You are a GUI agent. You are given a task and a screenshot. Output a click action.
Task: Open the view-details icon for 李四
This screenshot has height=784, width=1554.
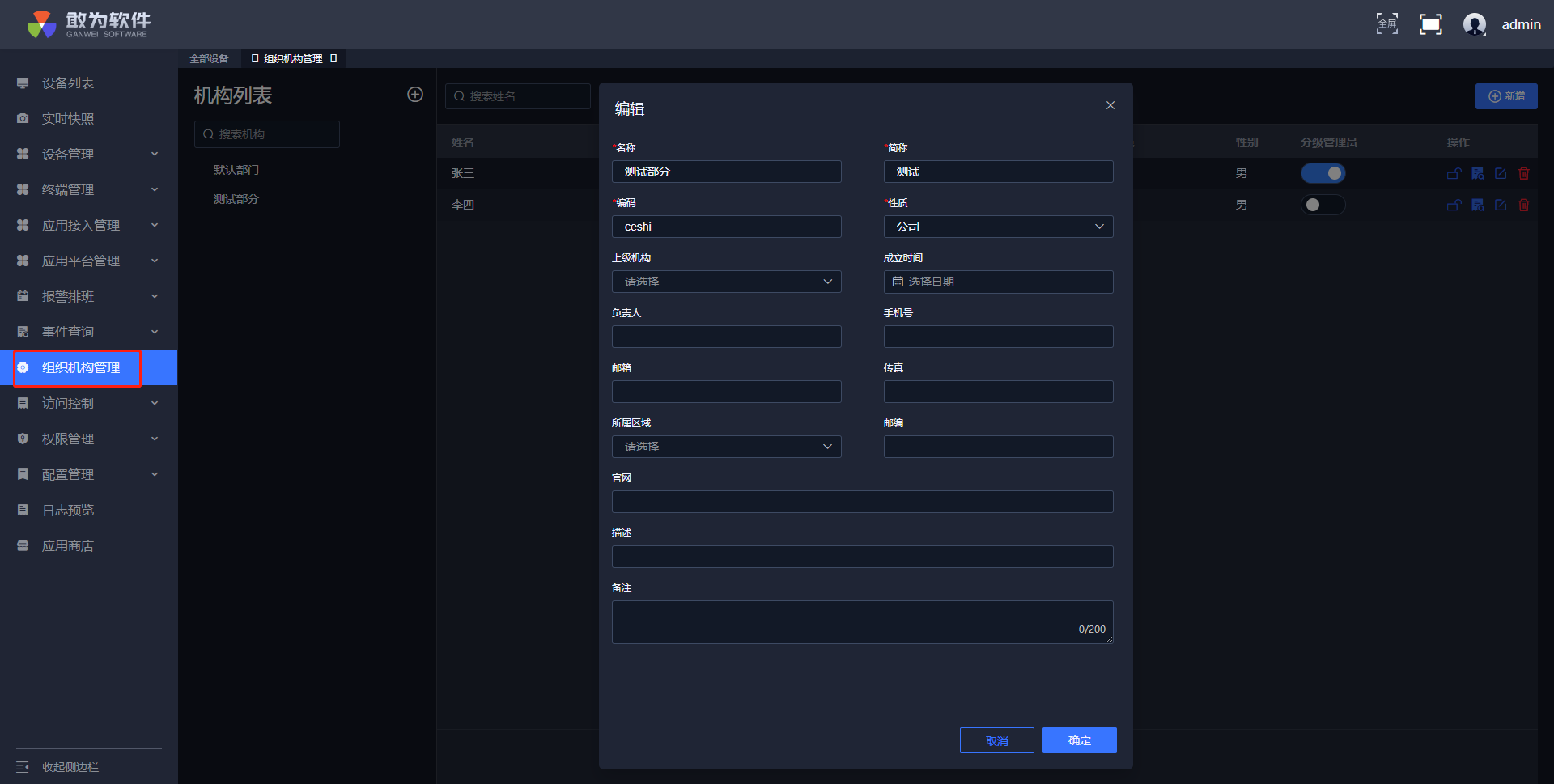pyautogui.click(x=1477, y=205)
